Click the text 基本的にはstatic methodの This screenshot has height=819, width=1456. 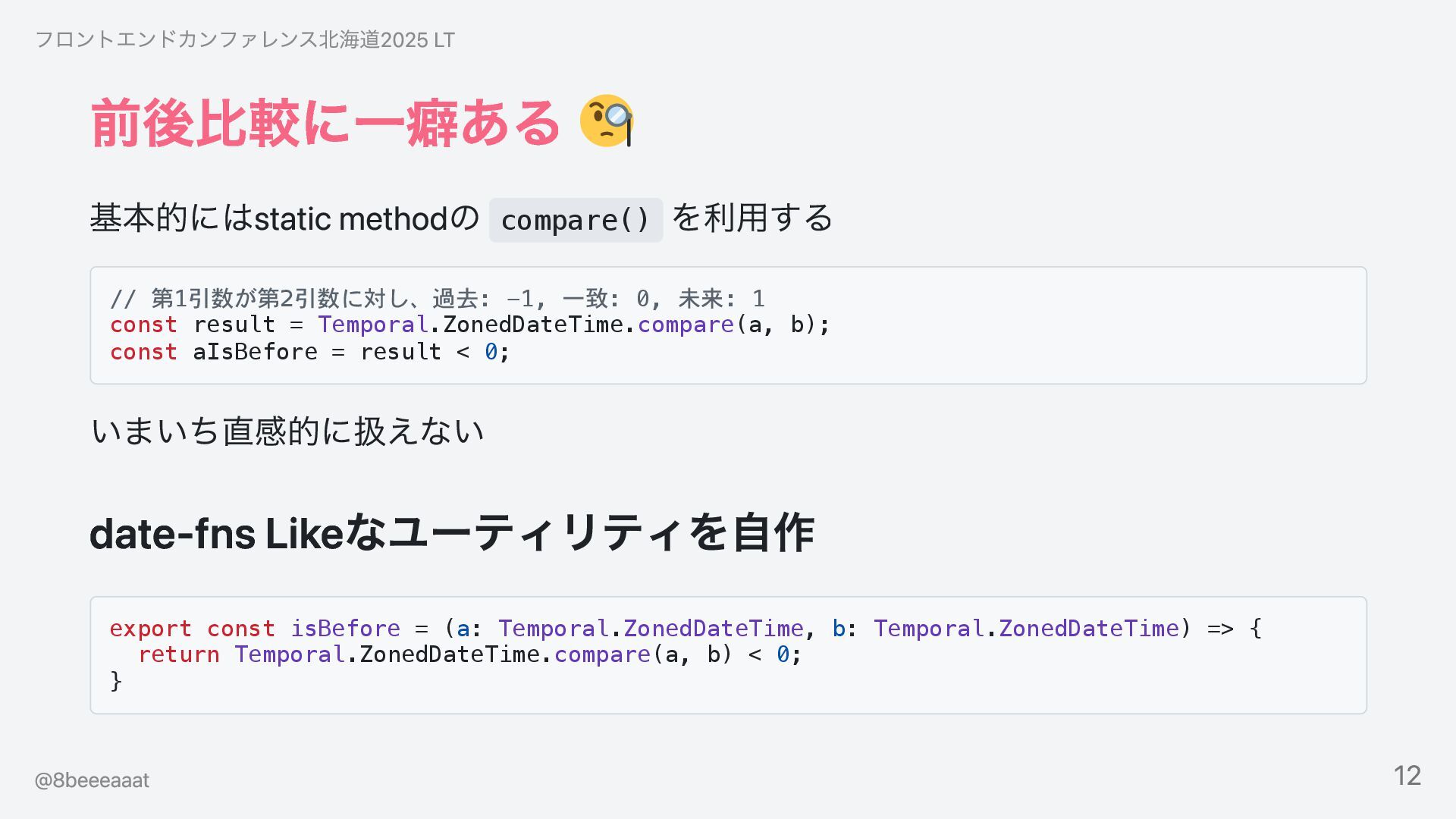pos(284,219)
